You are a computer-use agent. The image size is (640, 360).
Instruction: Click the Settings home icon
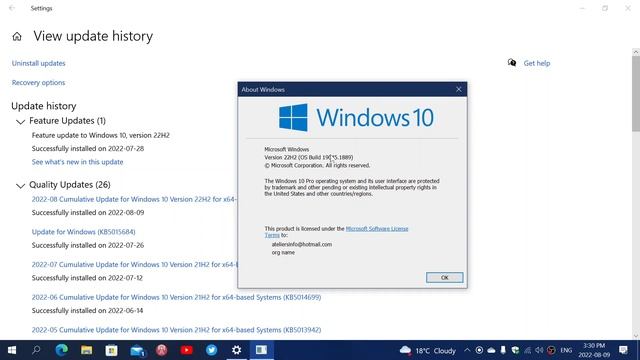tap(17, 37)
